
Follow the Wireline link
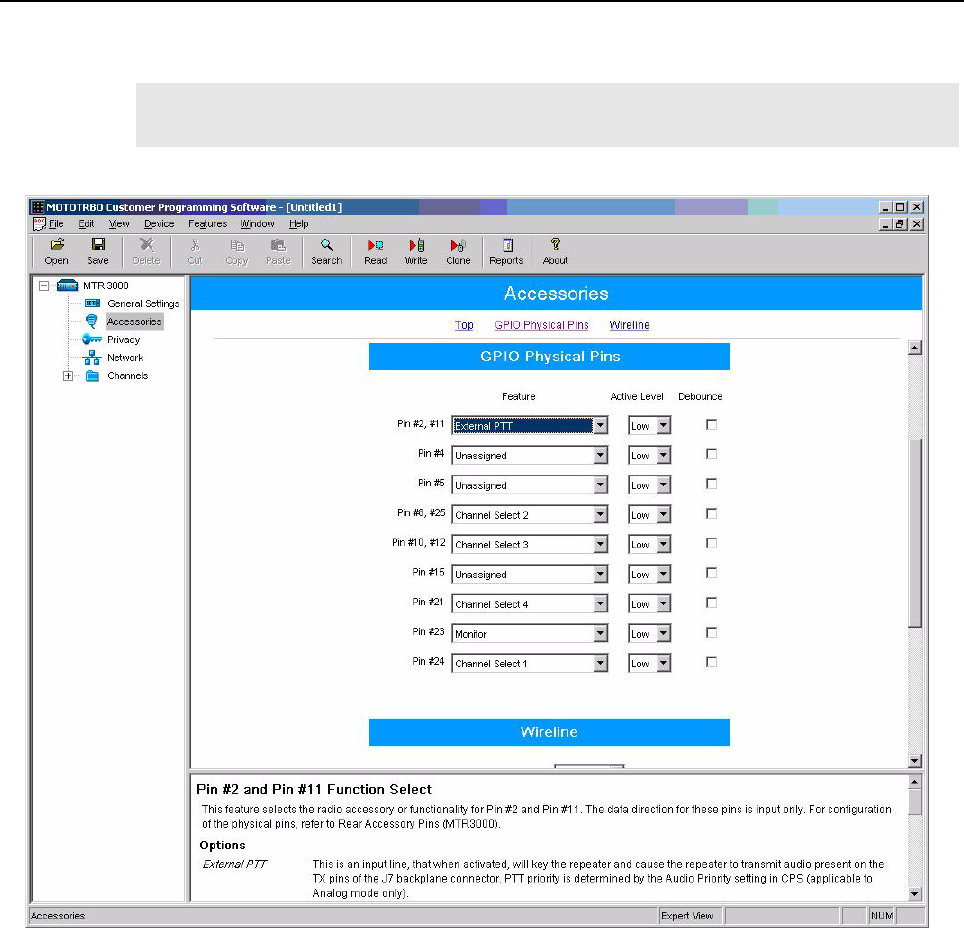pyautogui.click(x=630, y=325)
